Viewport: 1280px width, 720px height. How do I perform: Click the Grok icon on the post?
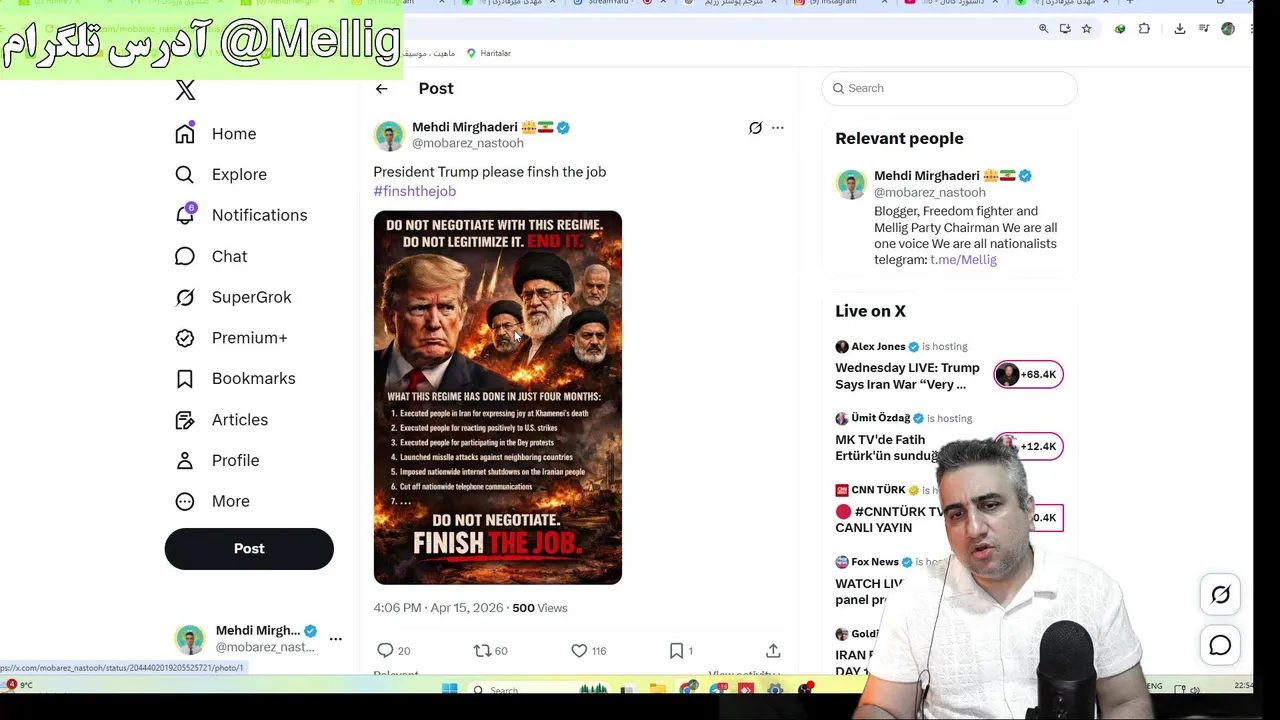pos(755,128)
